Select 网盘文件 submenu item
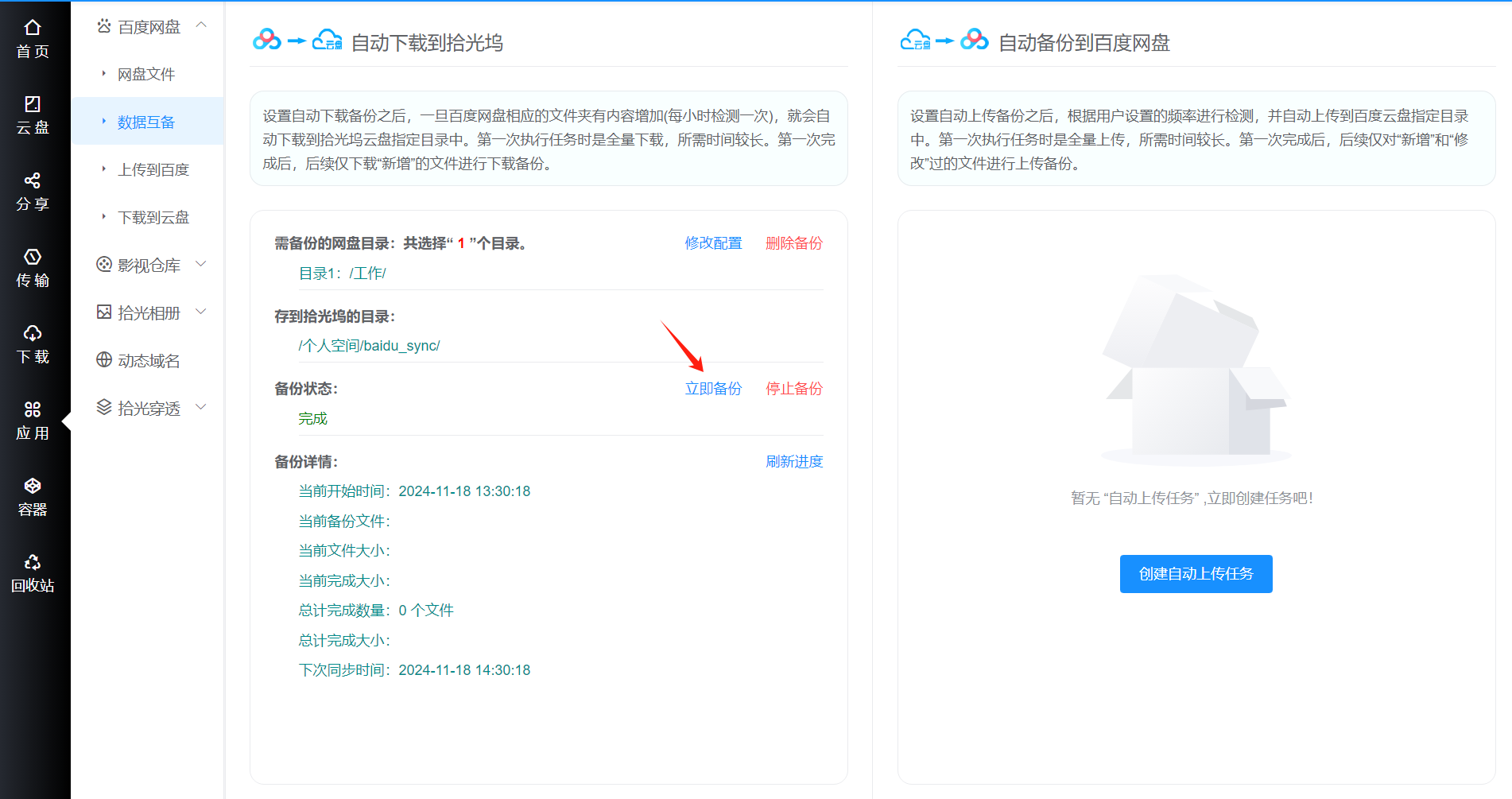1512x799 pixels. coord(147,74)
